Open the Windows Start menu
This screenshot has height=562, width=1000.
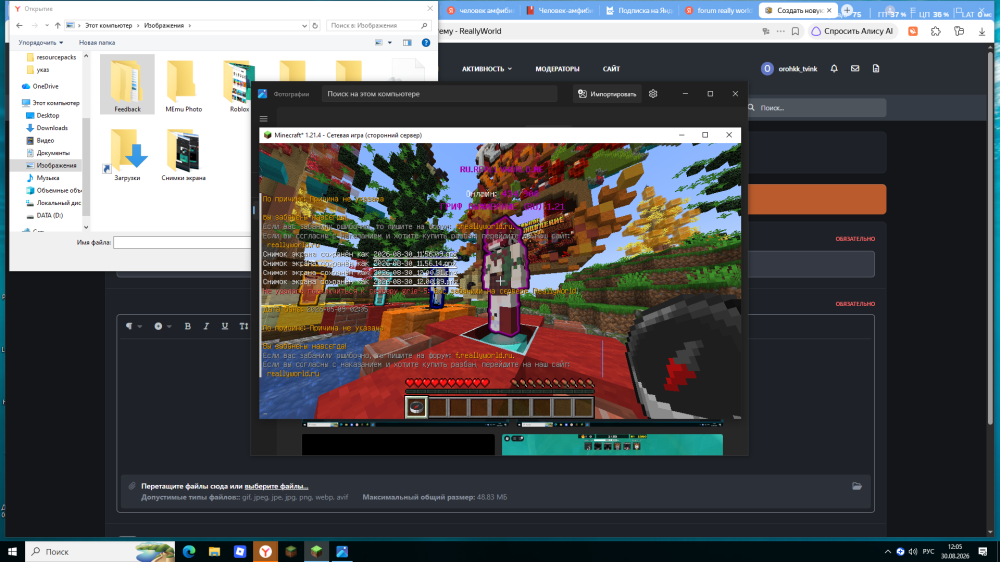(12, 552)
